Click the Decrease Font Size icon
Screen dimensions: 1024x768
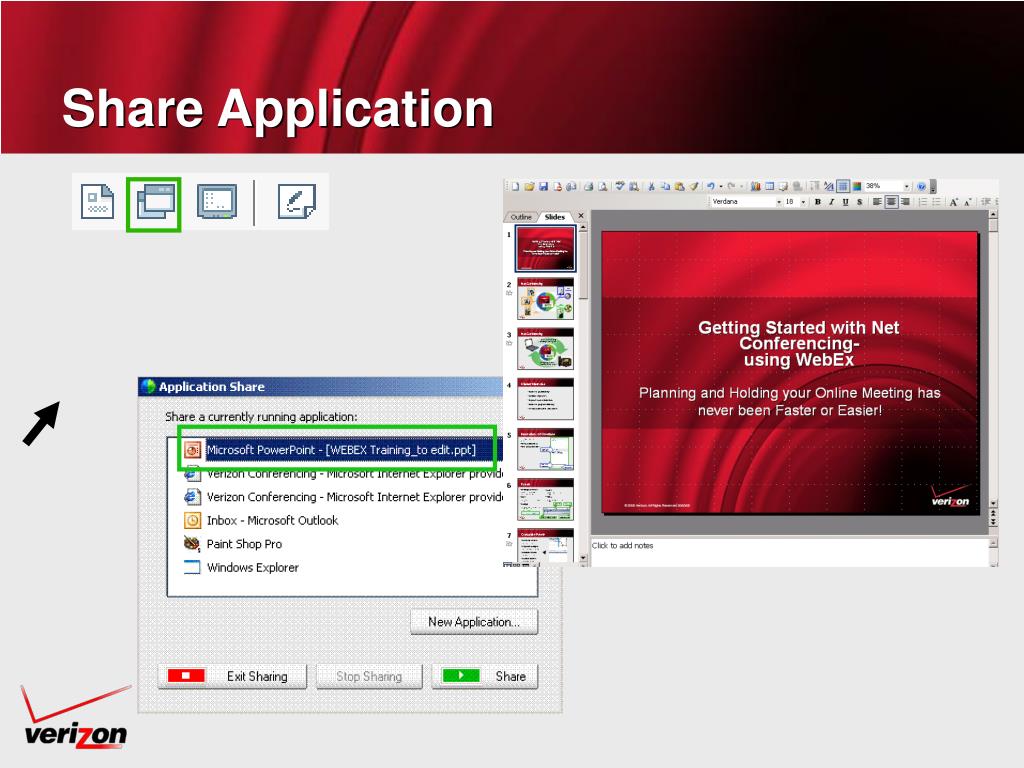(x=968, y=202)
